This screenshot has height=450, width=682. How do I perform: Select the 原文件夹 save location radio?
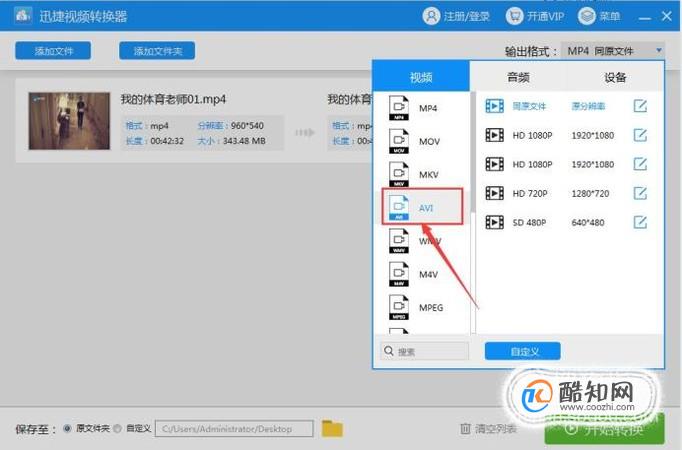[67, 429]
